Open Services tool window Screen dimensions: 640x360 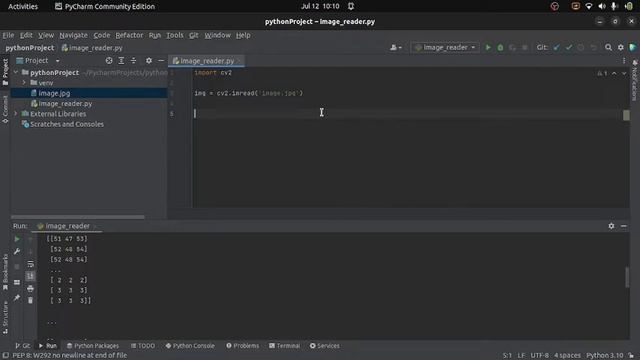[324, 346]
